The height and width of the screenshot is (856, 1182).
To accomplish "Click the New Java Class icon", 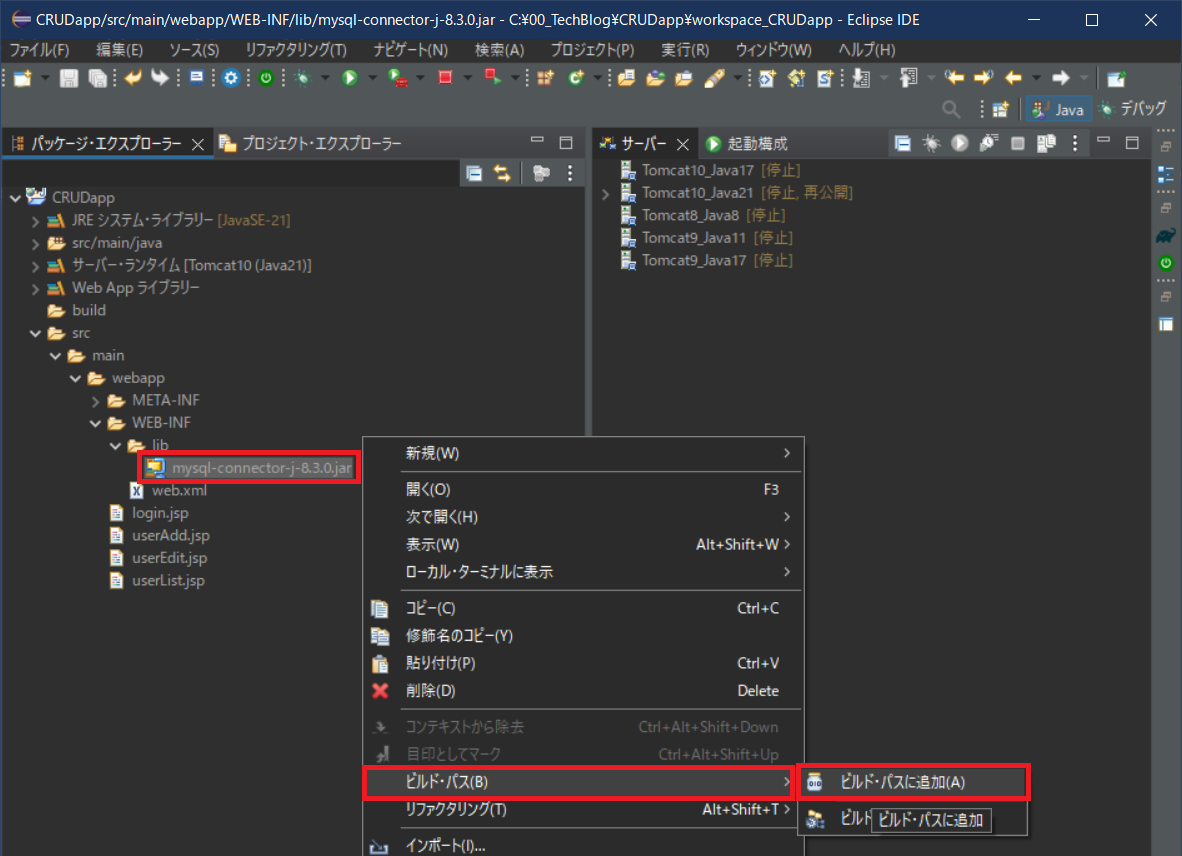I will point(576,78).
